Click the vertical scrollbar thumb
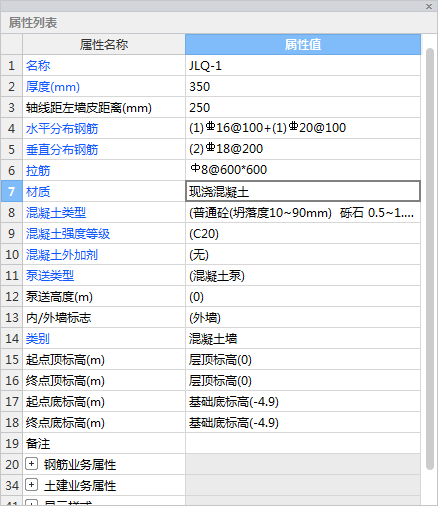The height and width of the screenshot is (506, 438). (x=430, y=259)
